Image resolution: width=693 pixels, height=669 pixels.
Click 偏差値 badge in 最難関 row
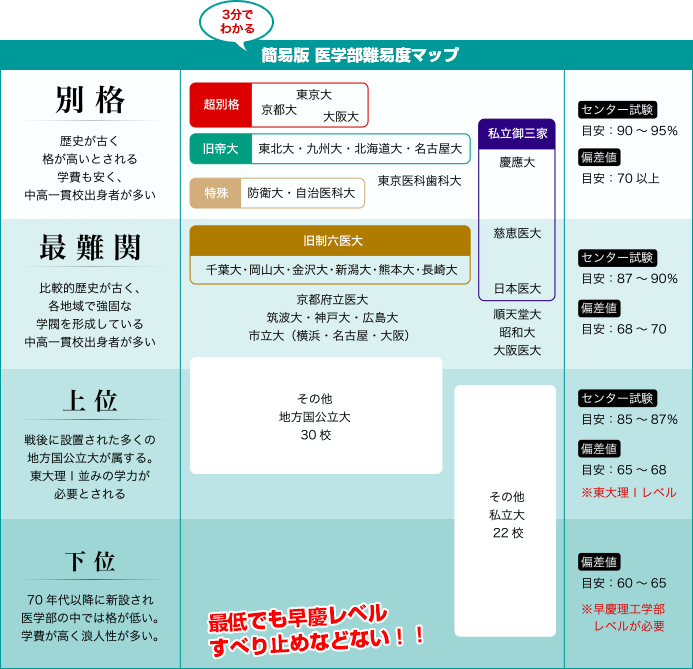(x=599, y=308)
